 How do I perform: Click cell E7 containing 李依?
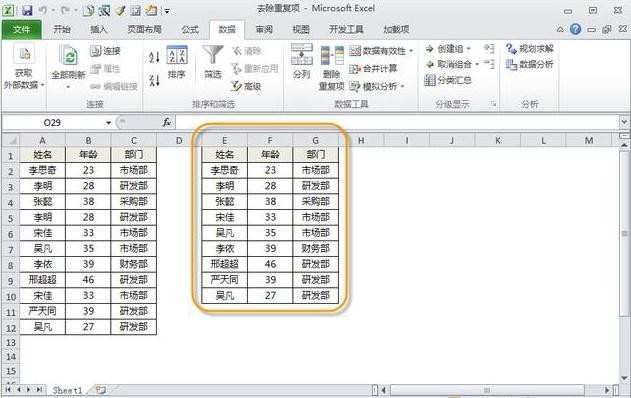(225, 248)
